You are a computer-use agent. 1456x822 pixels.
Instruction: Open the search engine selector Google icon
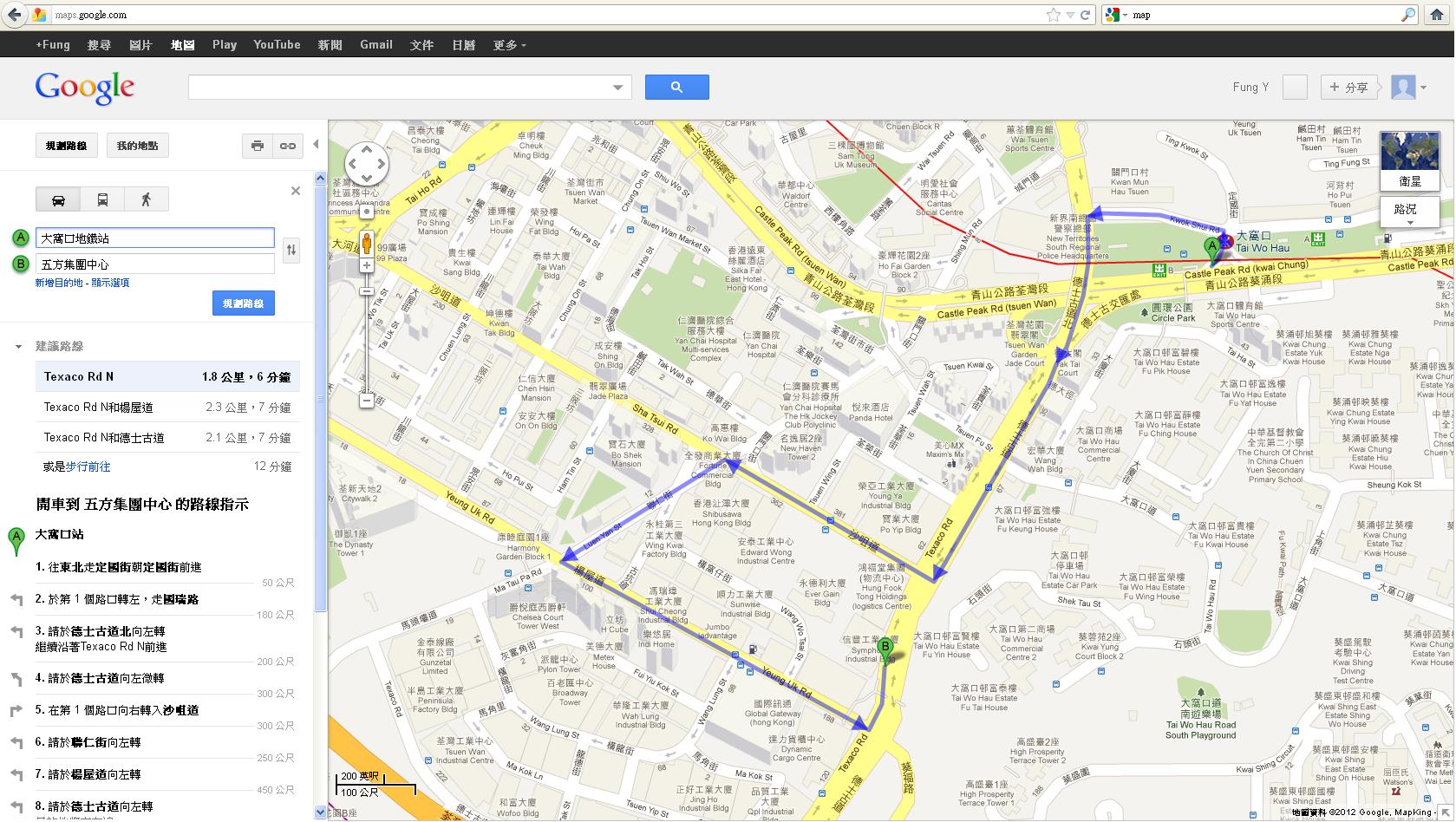point(1116,15)
